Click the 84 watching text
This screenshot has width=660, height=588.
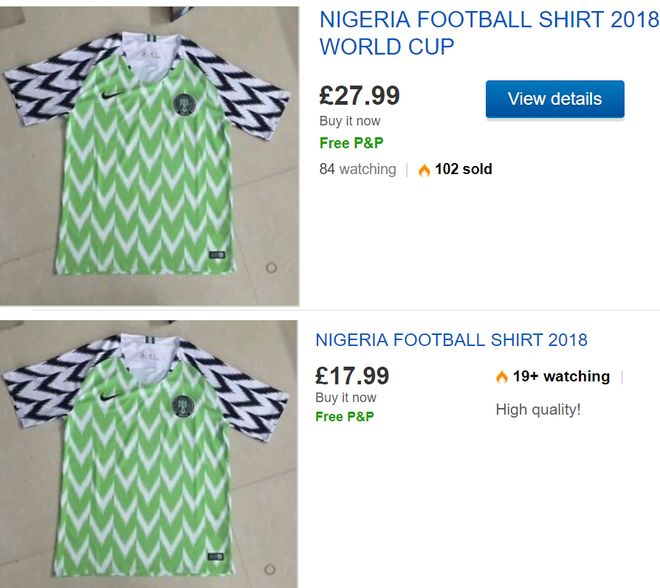pos(358,169)
